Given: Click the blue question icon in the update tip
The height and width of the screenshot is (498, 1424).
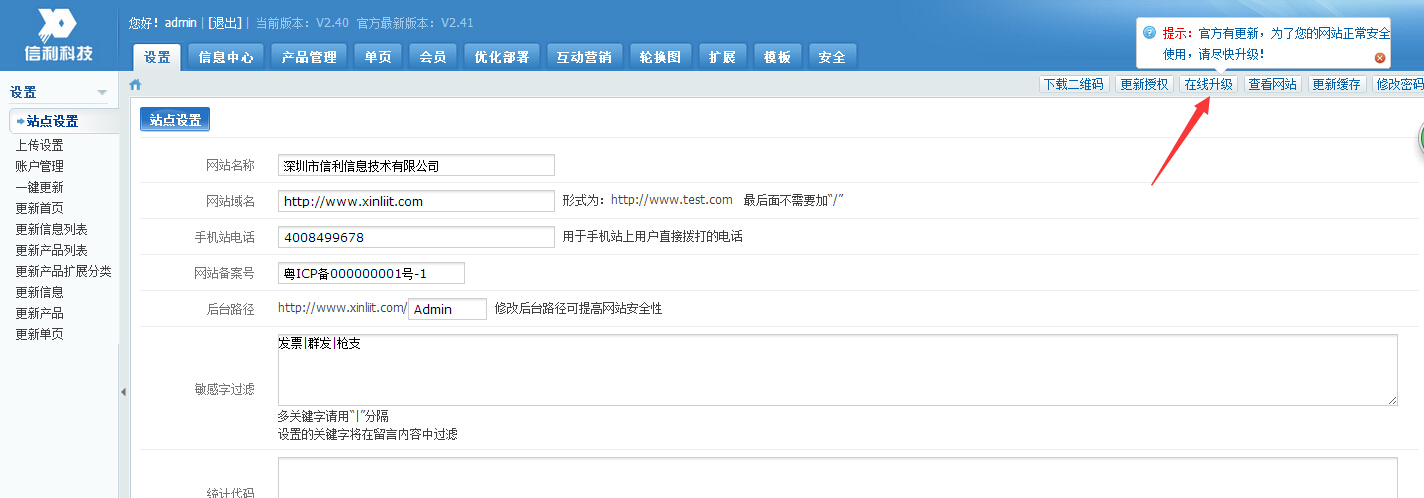Looking at the screenshot, I should point(1149,33).
